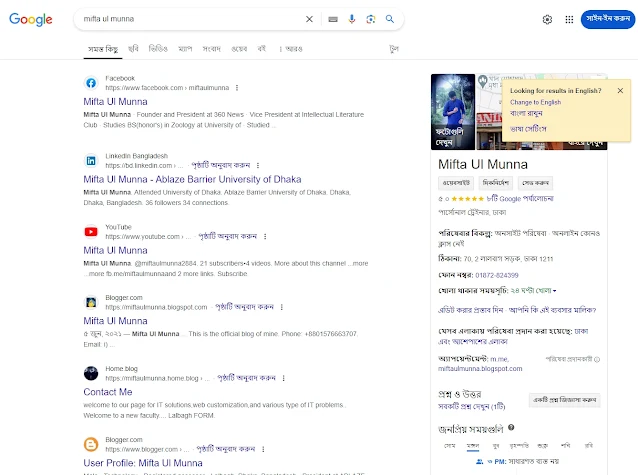This screenshot has height=475, width=638.
Task: Click 'এডিট করার প্রস্তাব দিন' suggest edit link
Action: pyautogui.click(x=471, y=310)
